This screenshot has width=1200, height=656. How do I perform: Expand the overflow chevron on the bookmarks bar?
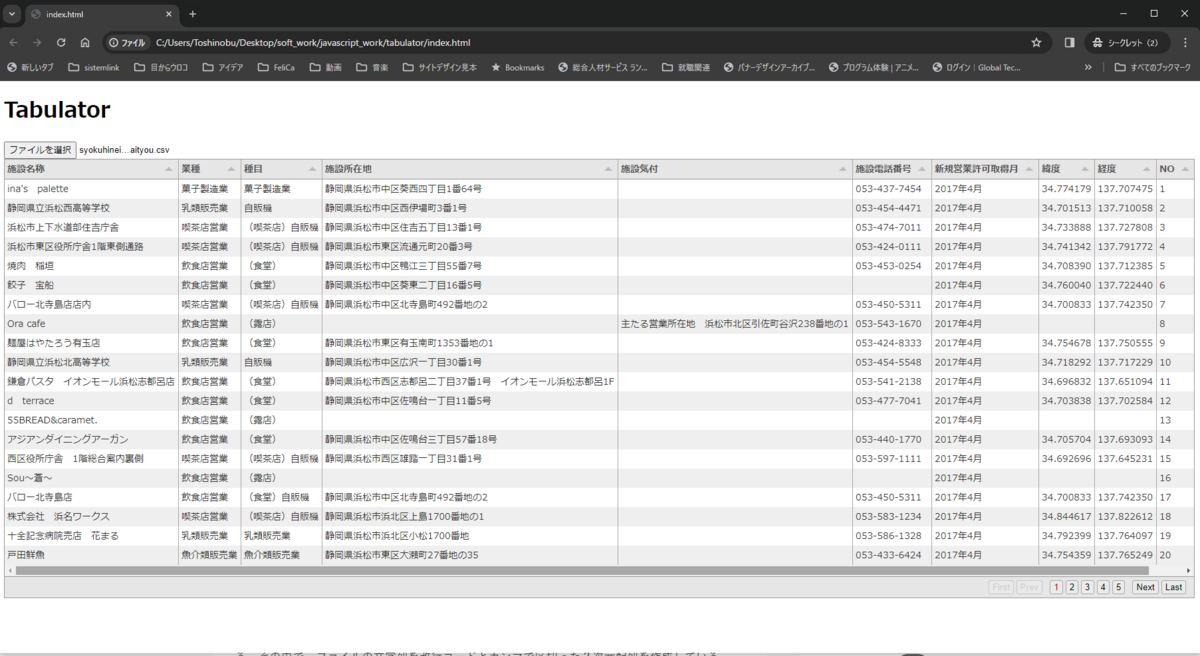tap(1087, 67)
